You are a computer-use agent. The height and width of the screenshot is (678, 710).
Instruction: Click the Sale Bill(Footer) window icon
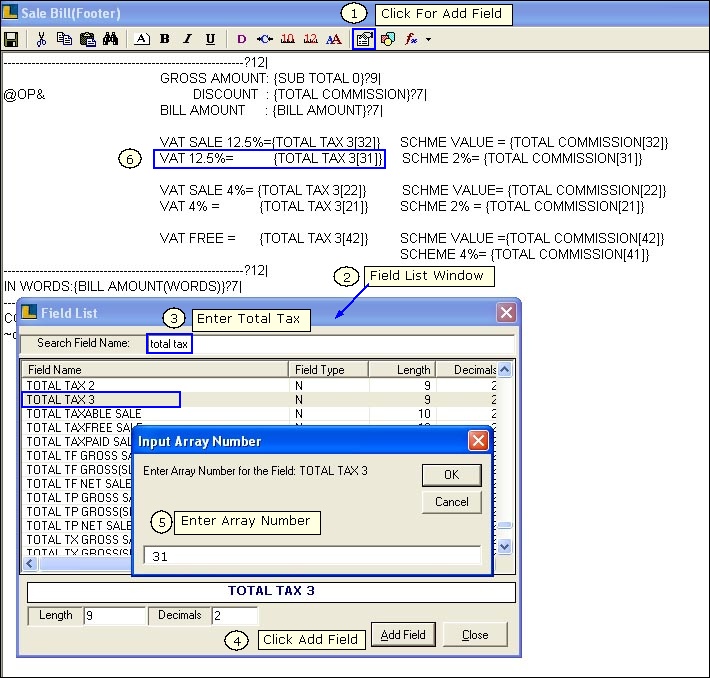pos(10,12)
